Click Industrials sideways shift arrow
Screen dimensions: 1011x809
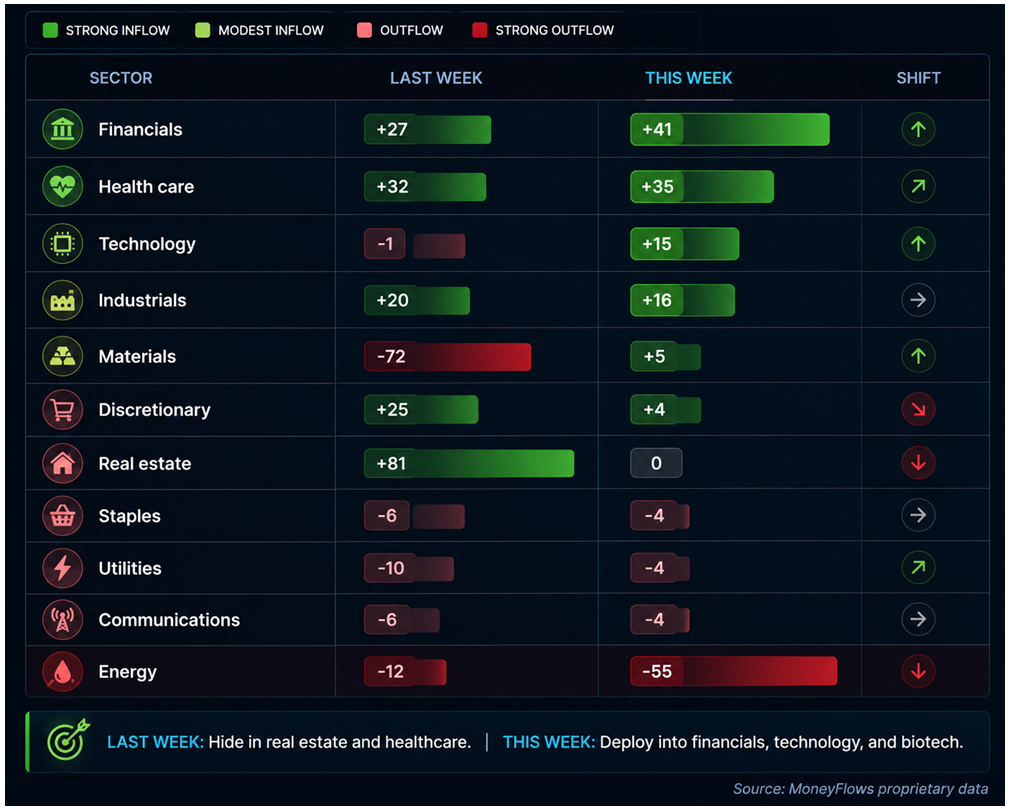[918, 300]
